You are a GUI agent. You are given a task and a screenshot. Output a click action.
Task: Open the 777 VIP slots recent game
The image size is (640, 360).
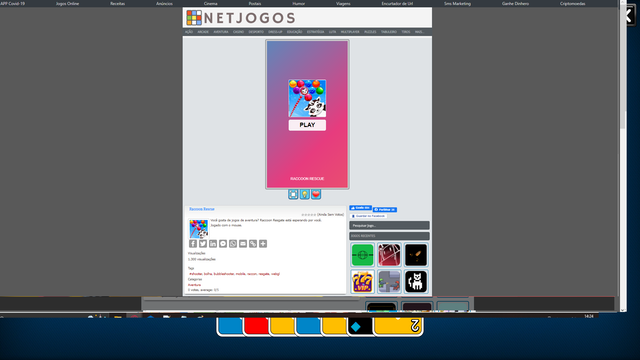click(362, 282)
